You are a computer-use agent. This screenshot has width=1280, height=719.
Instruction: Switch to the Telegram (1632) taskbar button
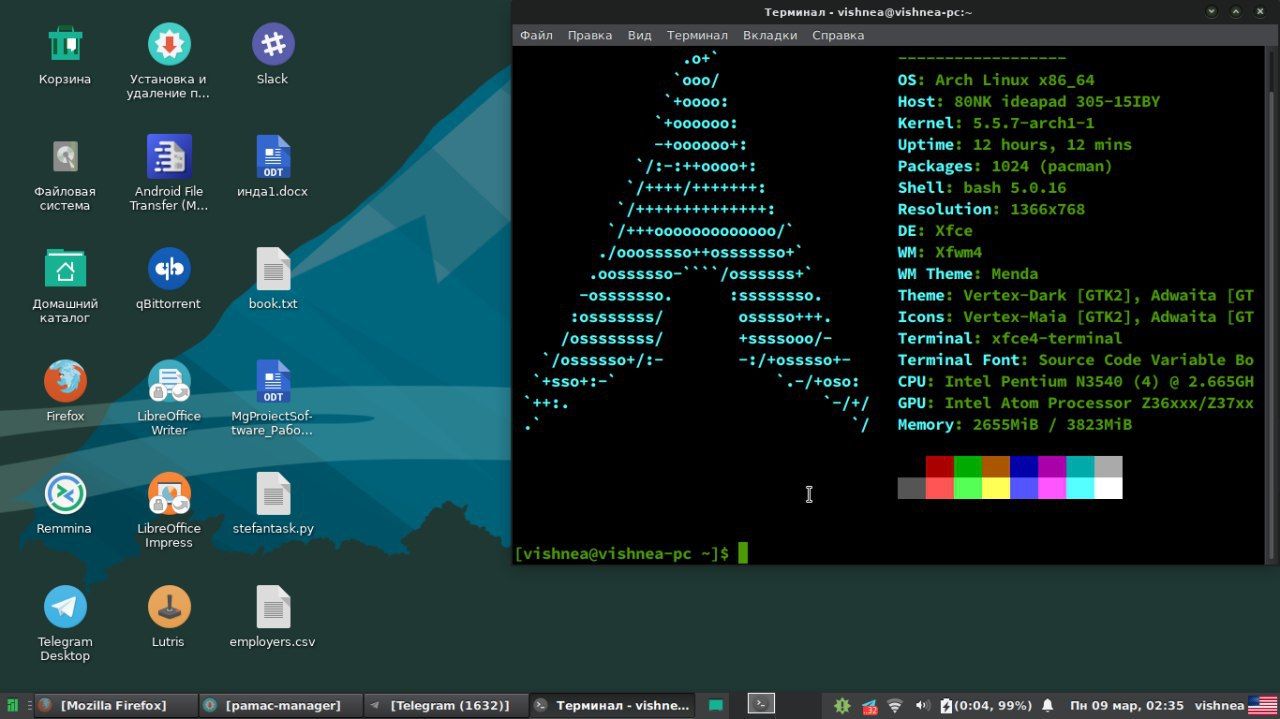pyautogui.click(x=444, y=705)
